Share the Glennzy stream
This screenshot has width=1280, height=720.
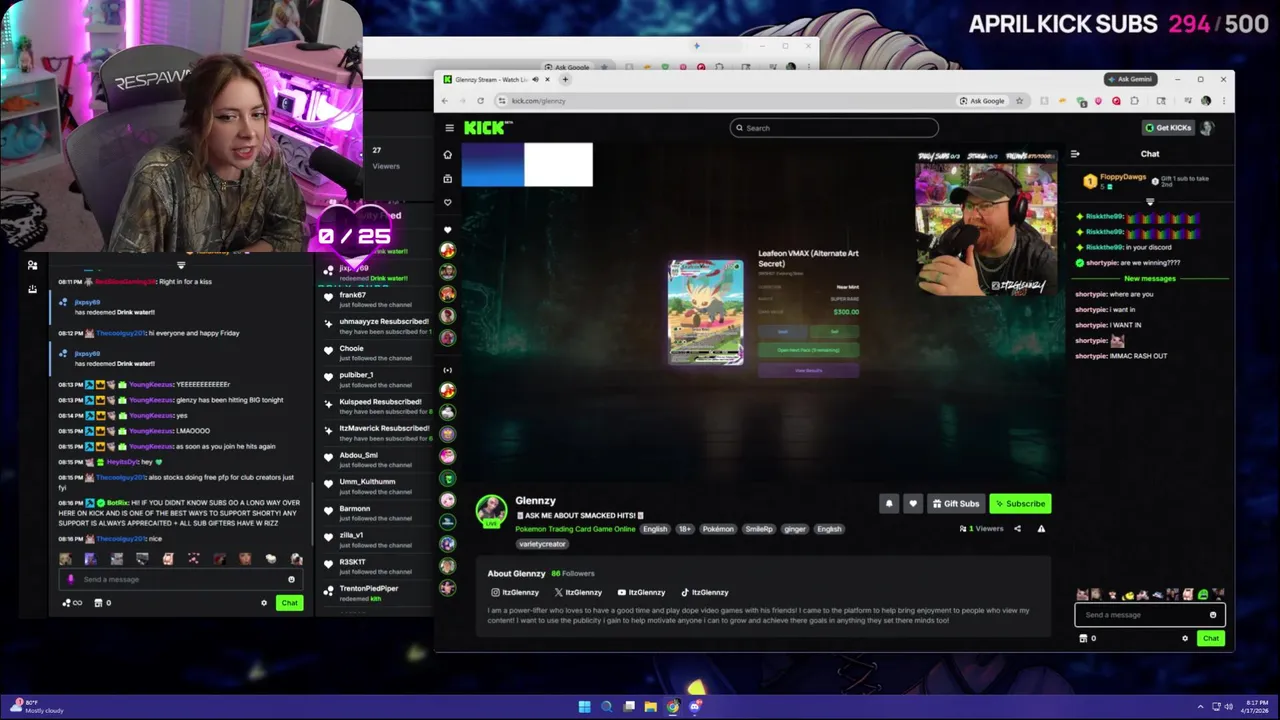pyautogui.click(x=1017, y=529)
